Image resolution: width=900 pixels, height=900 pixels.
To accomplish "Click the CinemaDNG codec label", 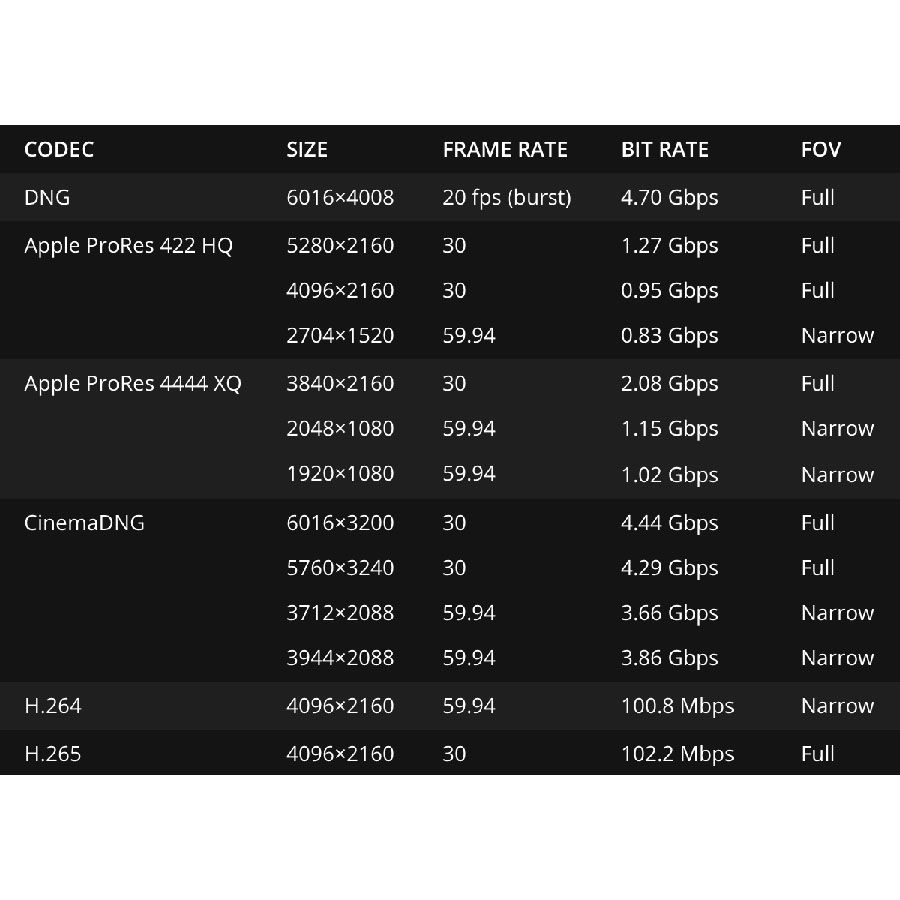I will click(84, 523).
